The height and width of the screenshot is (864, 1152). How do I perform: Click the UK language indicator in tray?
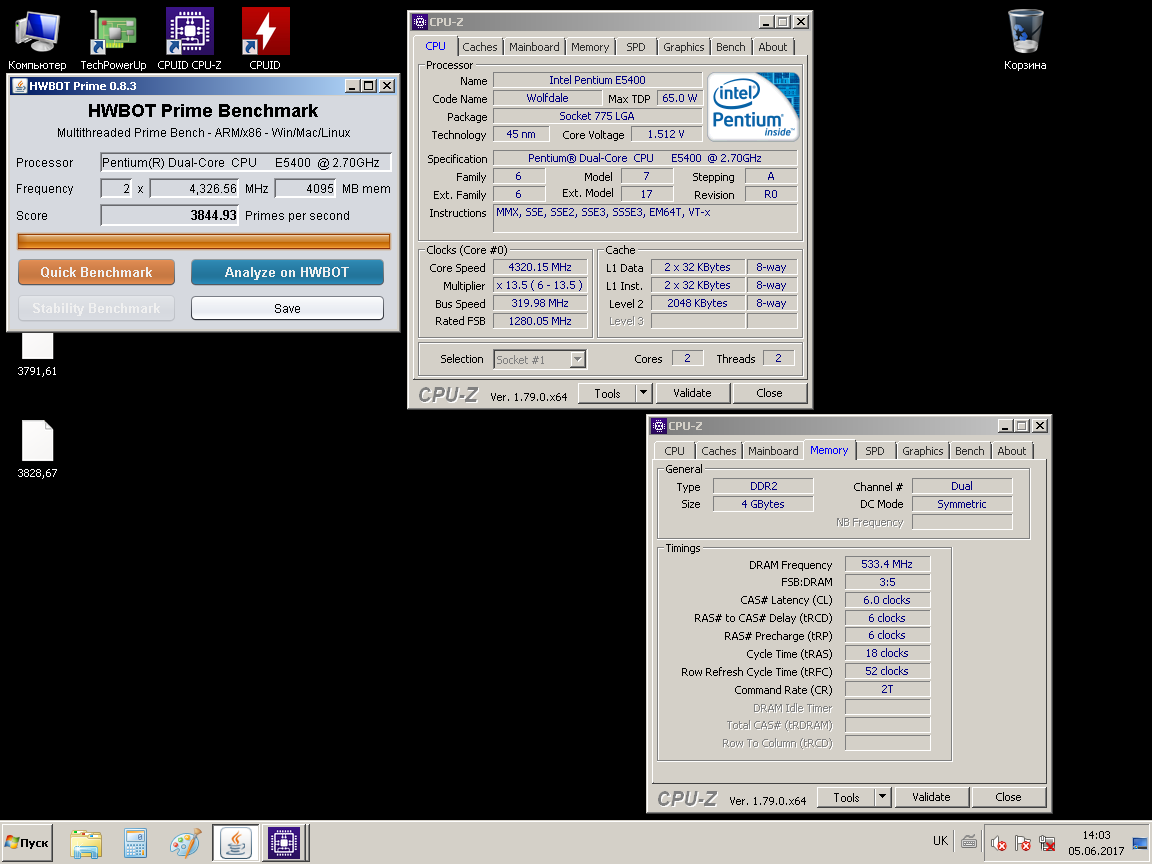point(940,840)
